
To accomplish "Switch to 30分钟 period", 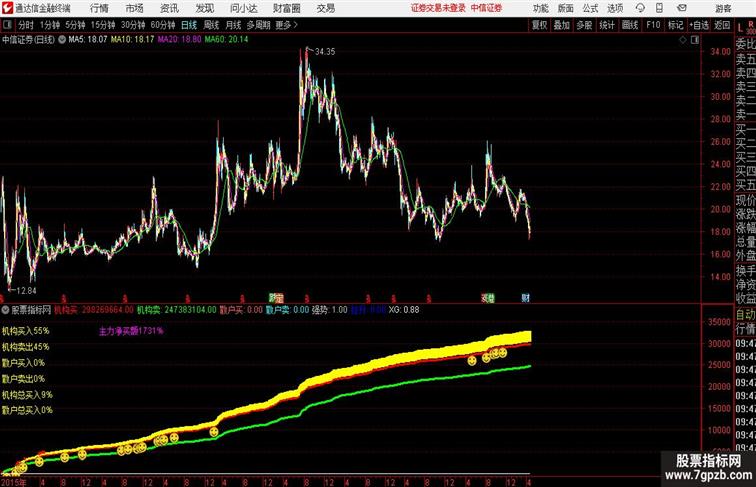I will pyautogui.click(x=133, y=25).
